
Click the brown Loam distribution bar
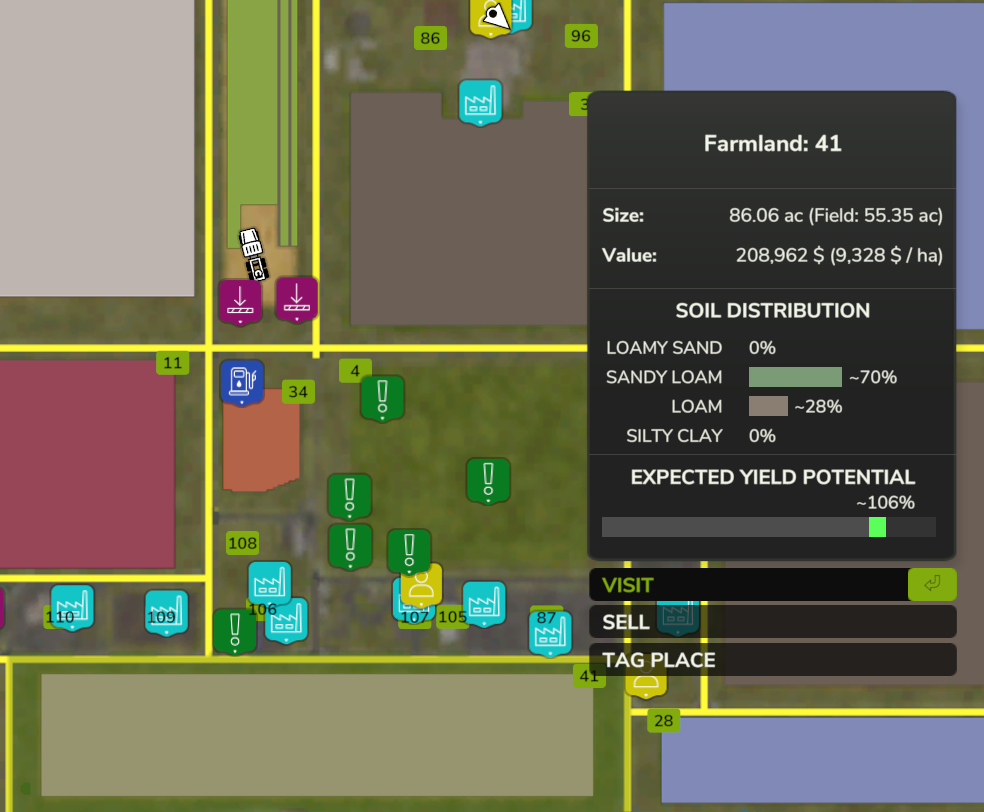pos(768,406)
